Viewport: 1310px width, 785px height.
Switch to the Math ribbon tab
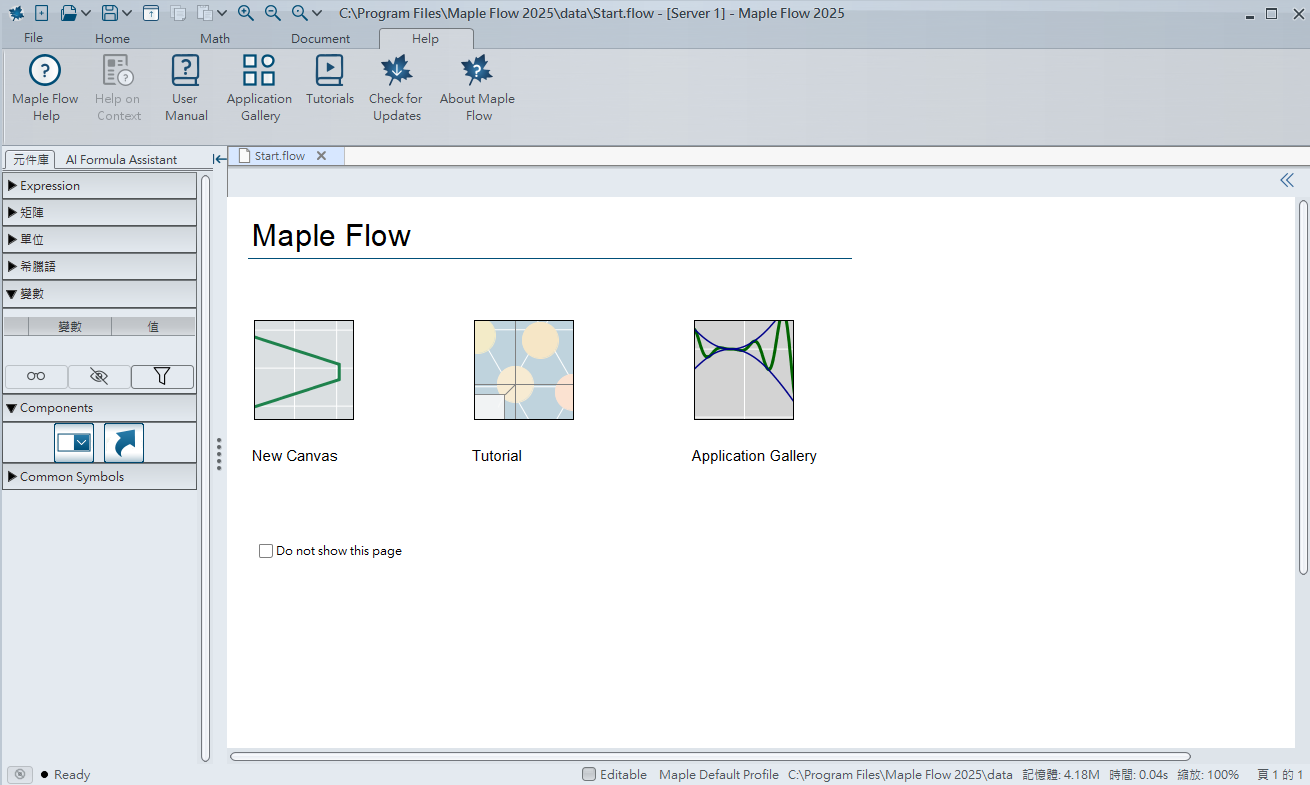(x=215, y=39)
